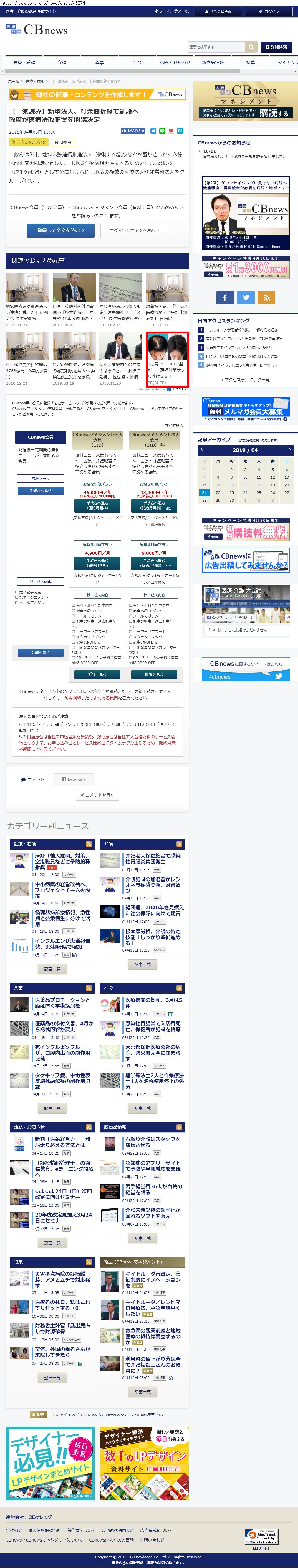Share article via Twitter icon under headline

154,131
